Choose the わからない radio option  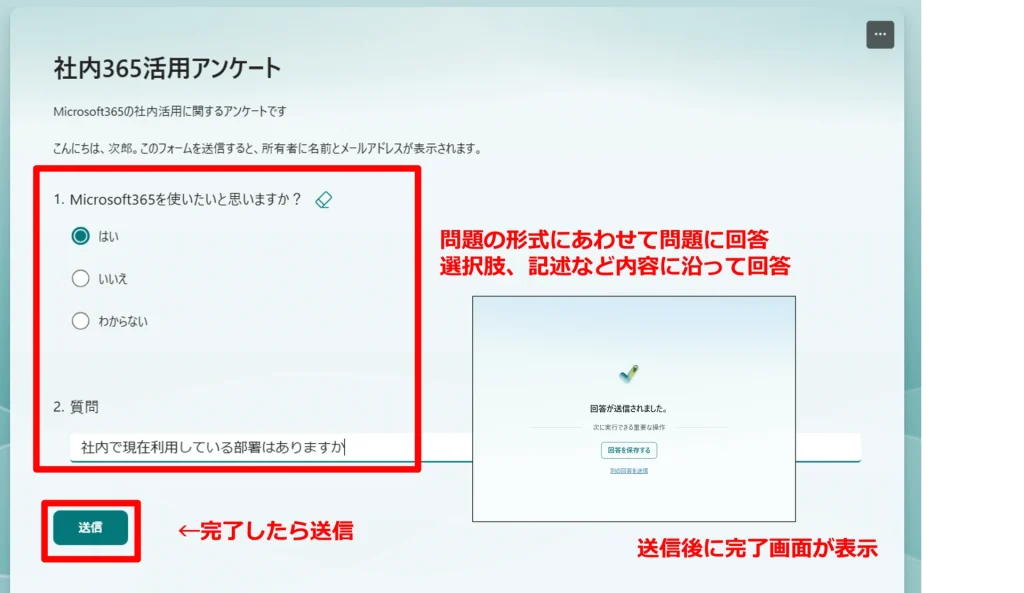coord(80,321)
